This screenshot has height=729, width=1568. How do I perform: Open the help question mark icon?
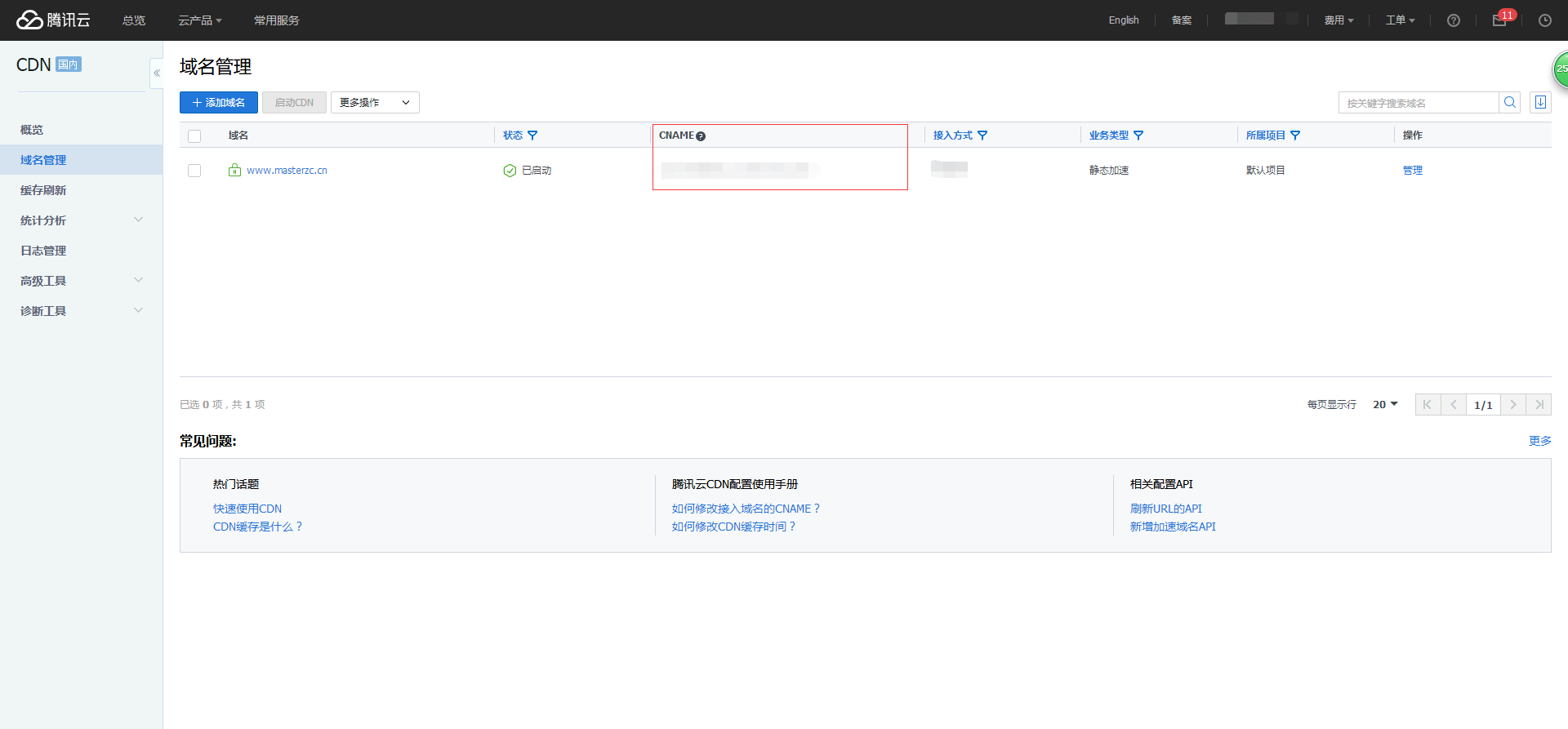click(x=1454, y=20)
